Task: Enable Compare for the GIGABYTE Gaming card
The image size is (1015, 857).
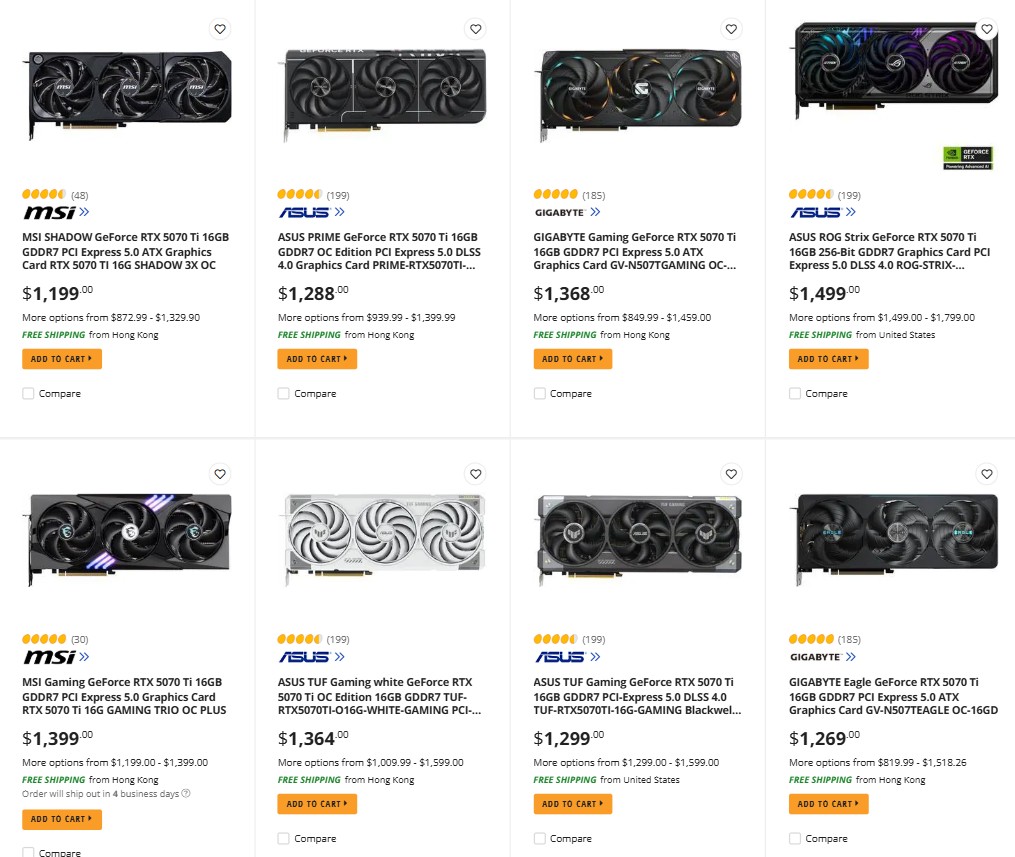Action: click(x=539, y=393)
